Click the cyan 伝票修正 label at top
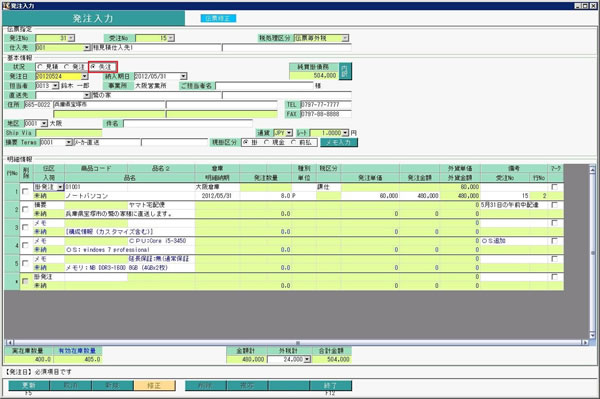The height and width of the screenshot is (399, 600). [218, 18]
